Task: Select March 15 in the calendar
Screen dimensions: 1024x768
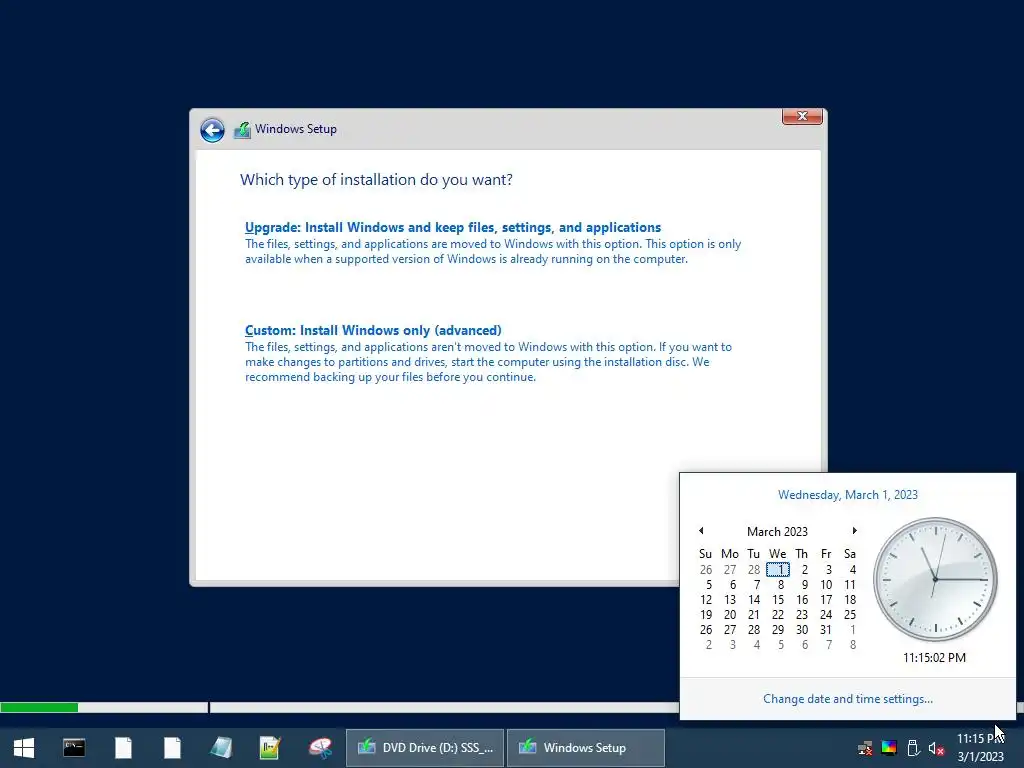Action: (x=778, y=600)
